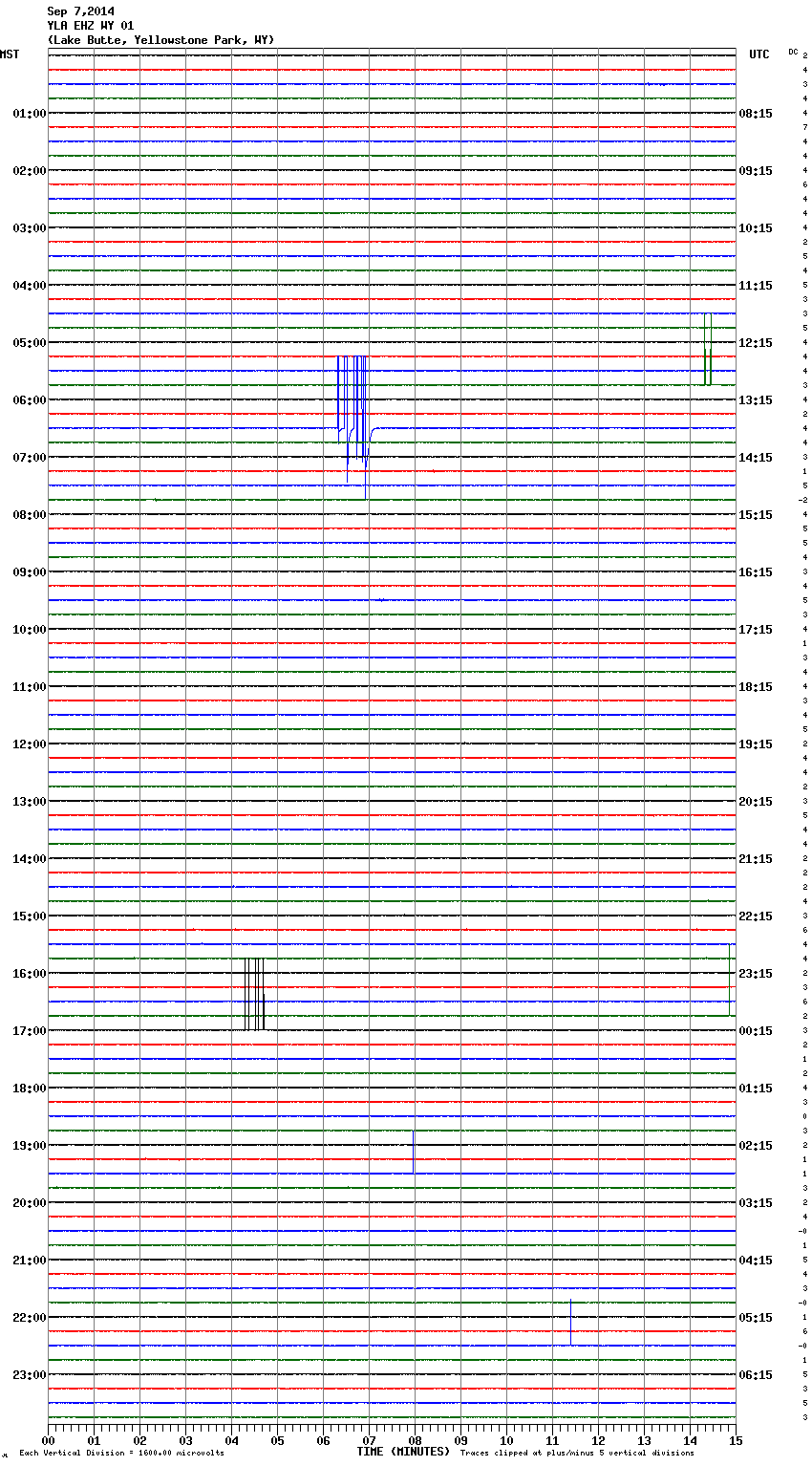Click the UTC row label "23:15"
The width and height of the screenshot is (812, 1466).
click(756, 974)
